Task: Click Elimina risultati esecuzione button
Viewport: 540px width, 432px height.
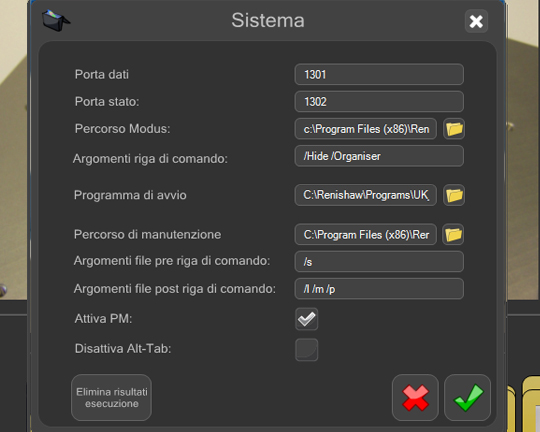Action: pyautogui.click(x=112, y=398)
